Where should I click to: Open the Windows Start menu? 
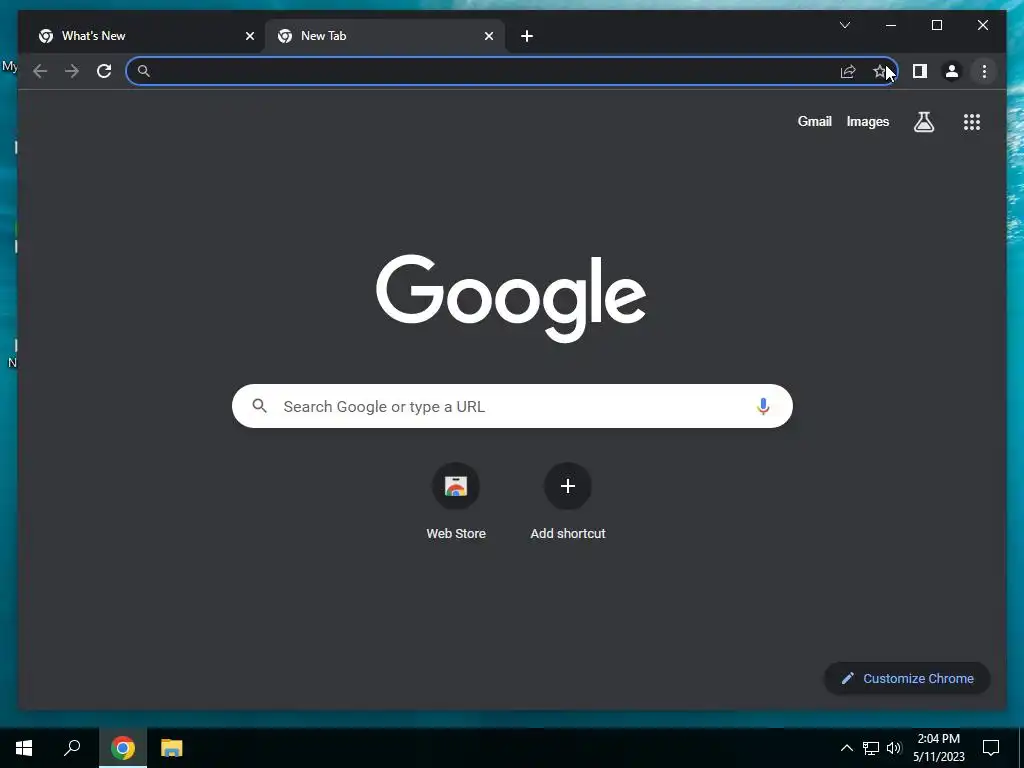(24, 748)
